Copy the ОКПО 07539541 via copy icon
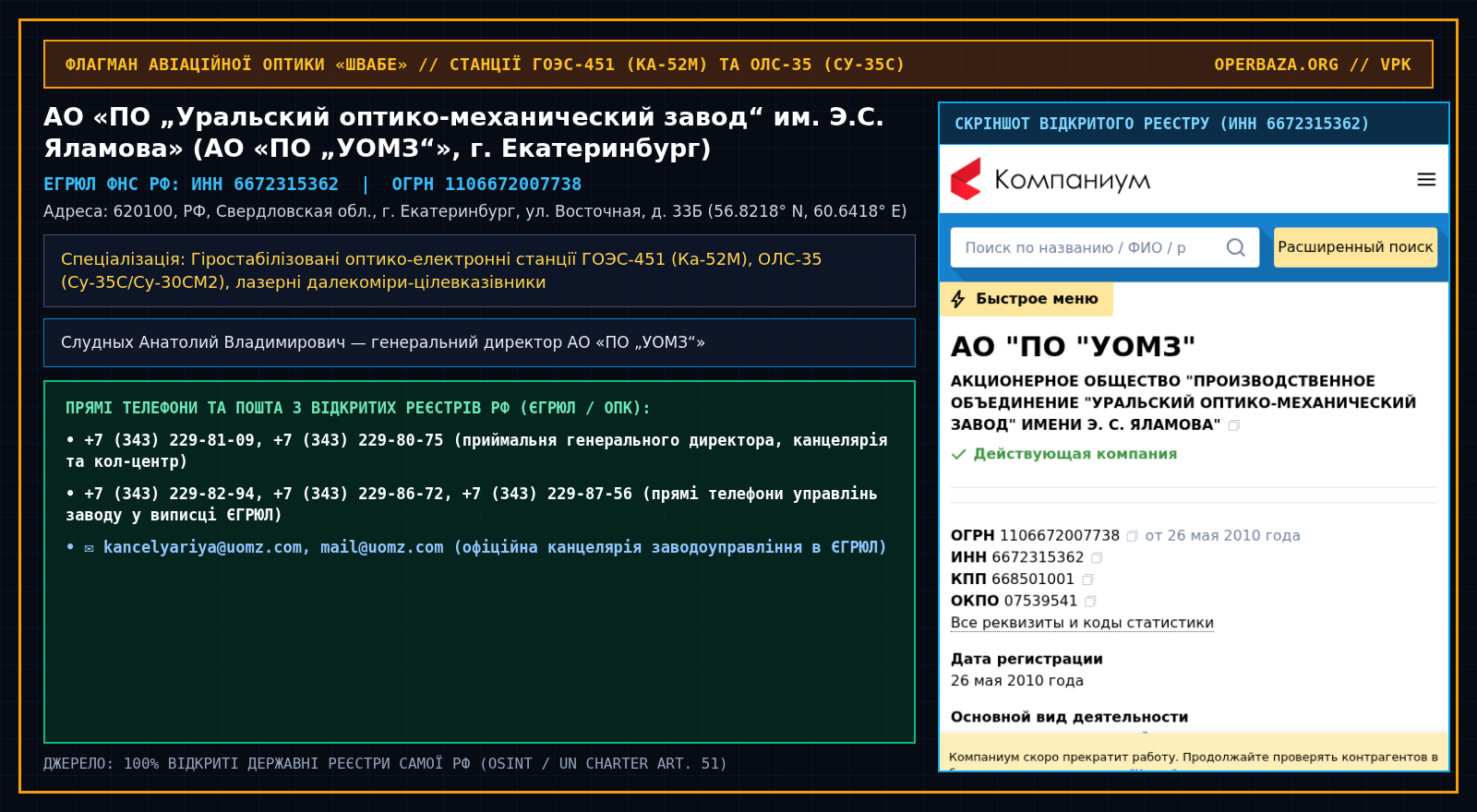This screenshot has width=1477, height=812. tap(1090, 602)
